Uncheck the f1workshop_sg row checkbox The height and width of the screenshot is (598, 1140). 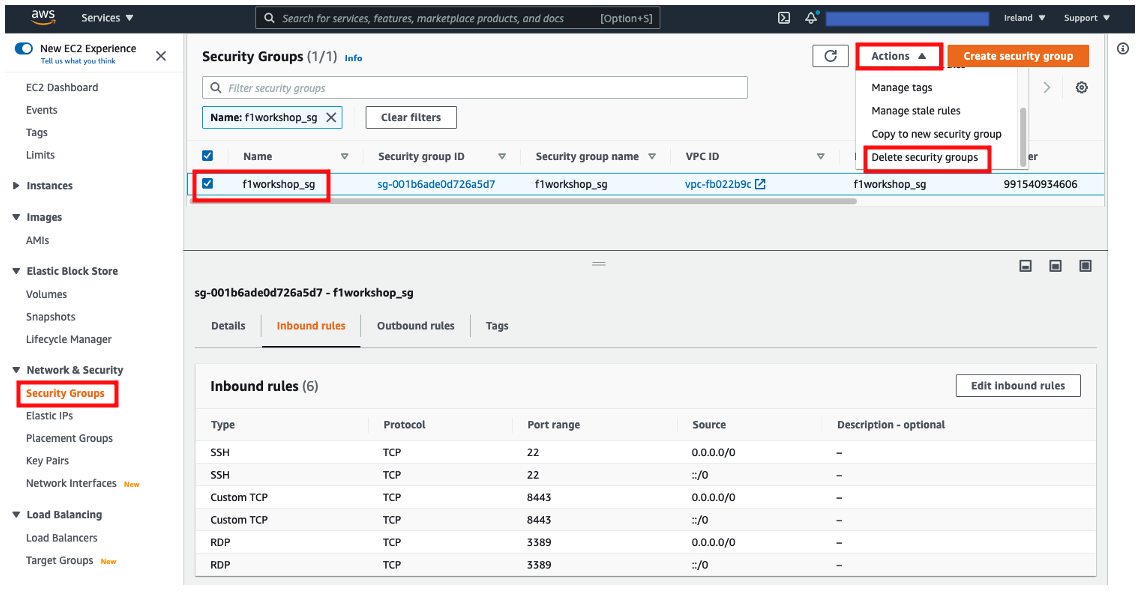(207, 184)
